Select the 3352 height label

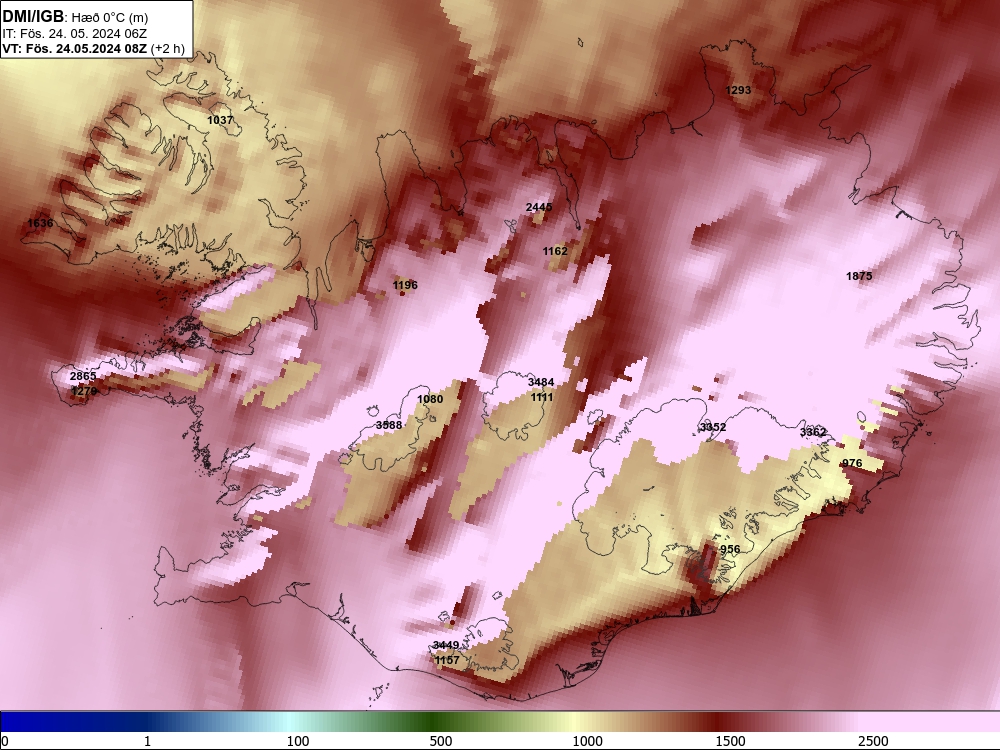click(x=713, y=427)
